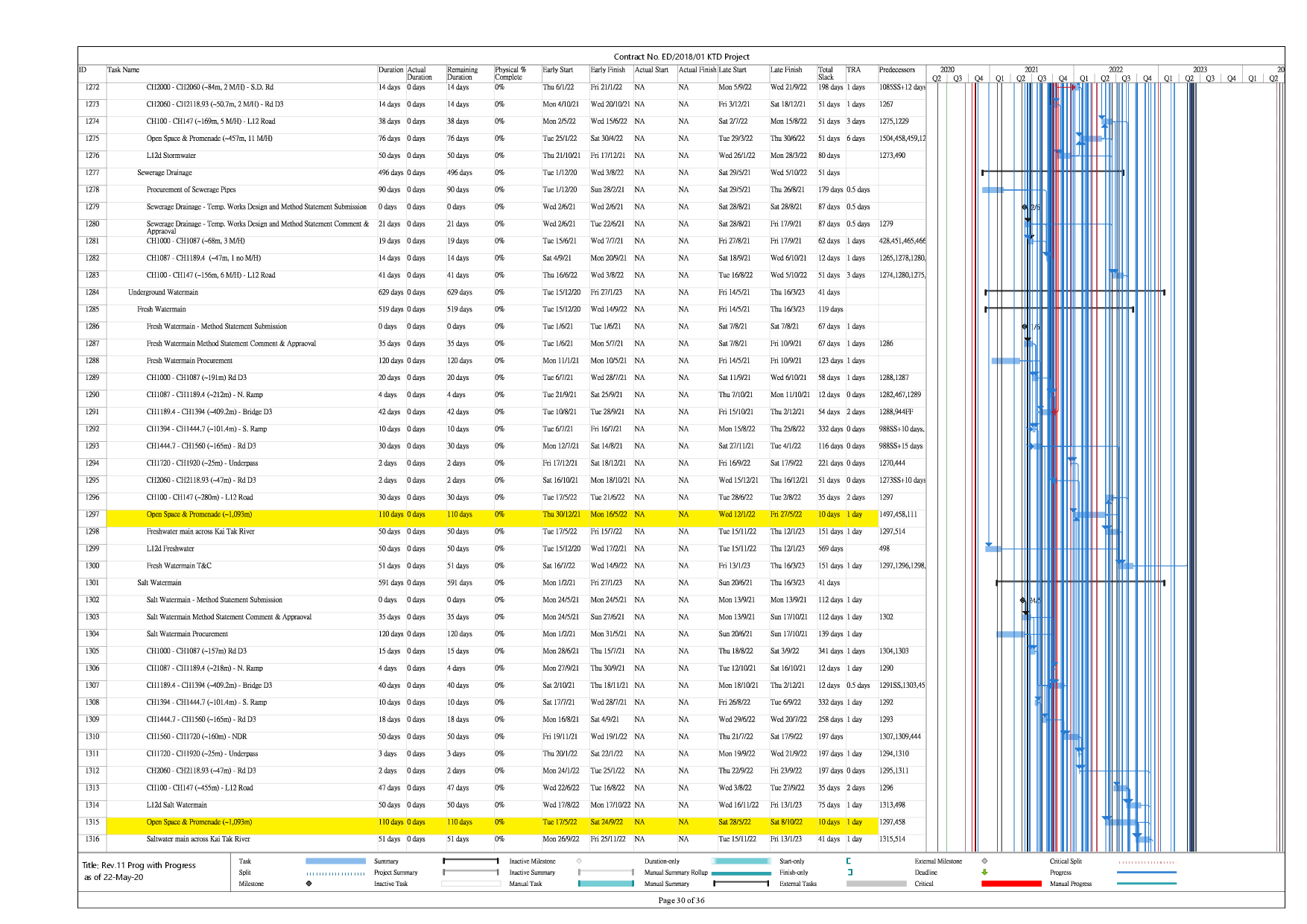
Task: Click the 2022 year label in the timescale
Action: (x=1115, y=69)
